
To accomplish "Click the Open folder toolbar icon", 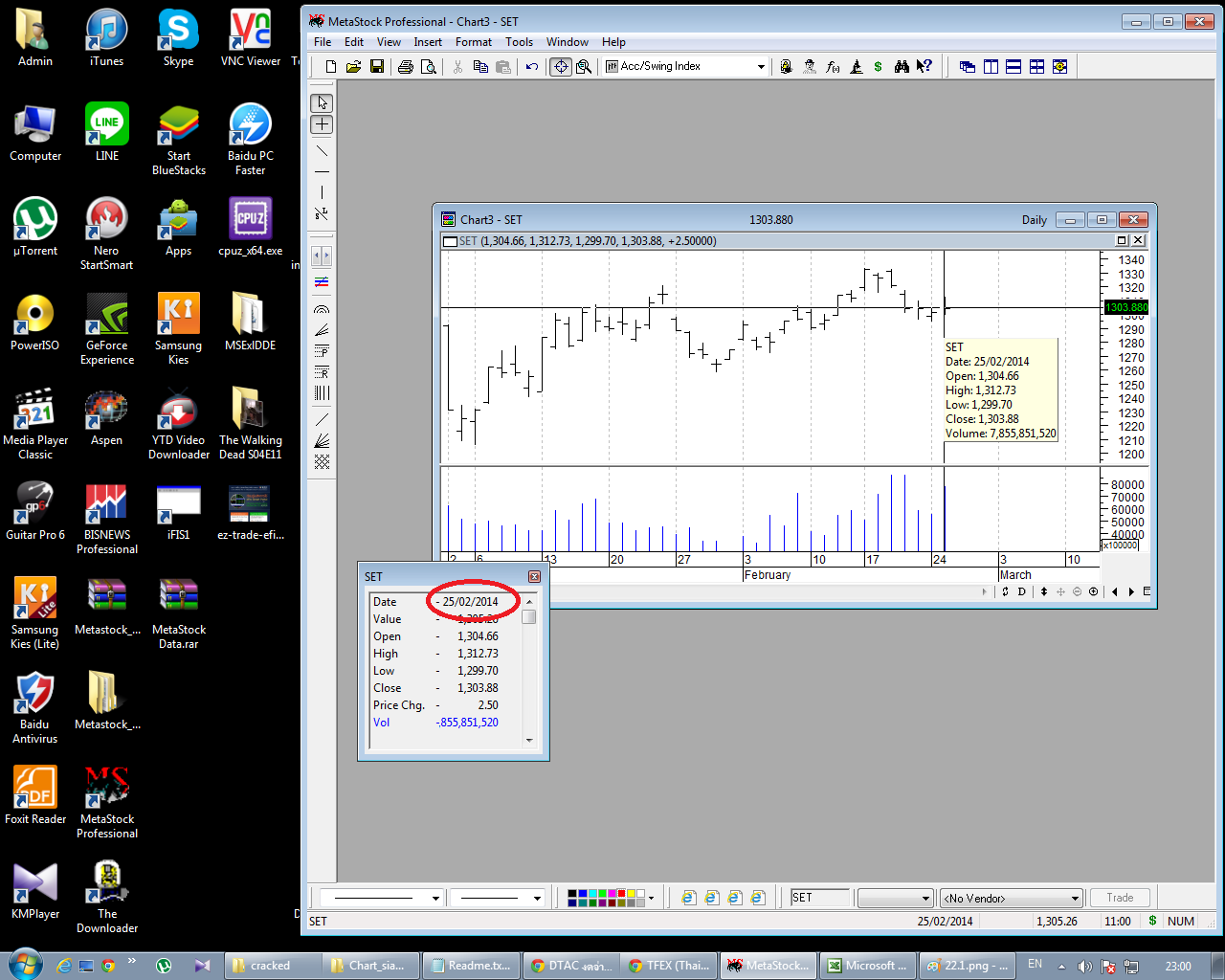I will tap(353, 67).
